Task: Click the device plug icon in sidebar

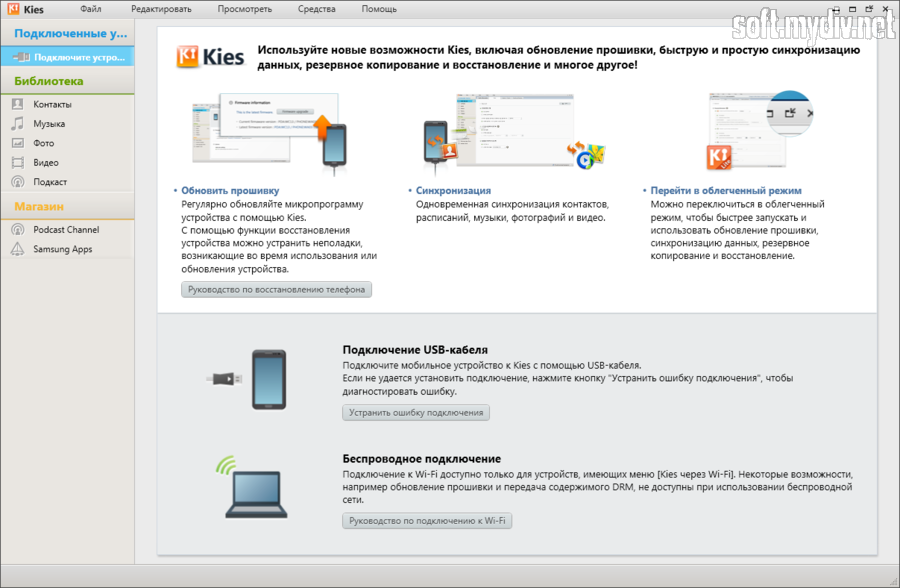Action: coord(21,57)
